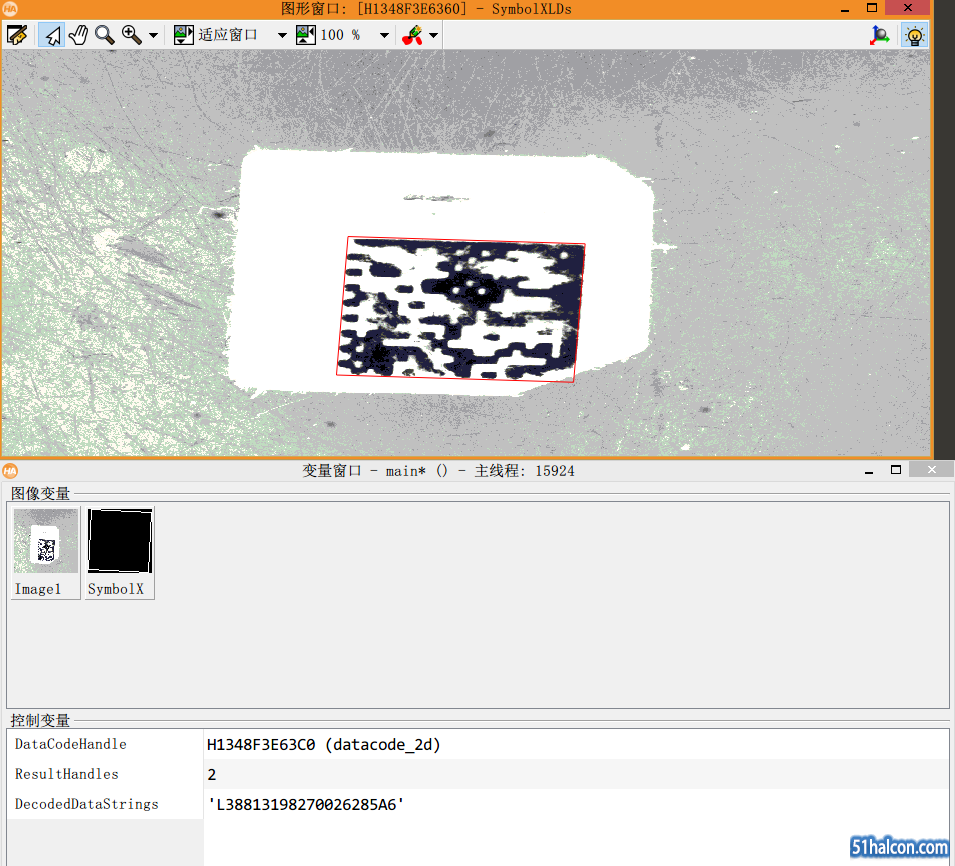Screen dimensions: 955x866
Task: Click the color draw settings icon
Action: coord(413,35)
